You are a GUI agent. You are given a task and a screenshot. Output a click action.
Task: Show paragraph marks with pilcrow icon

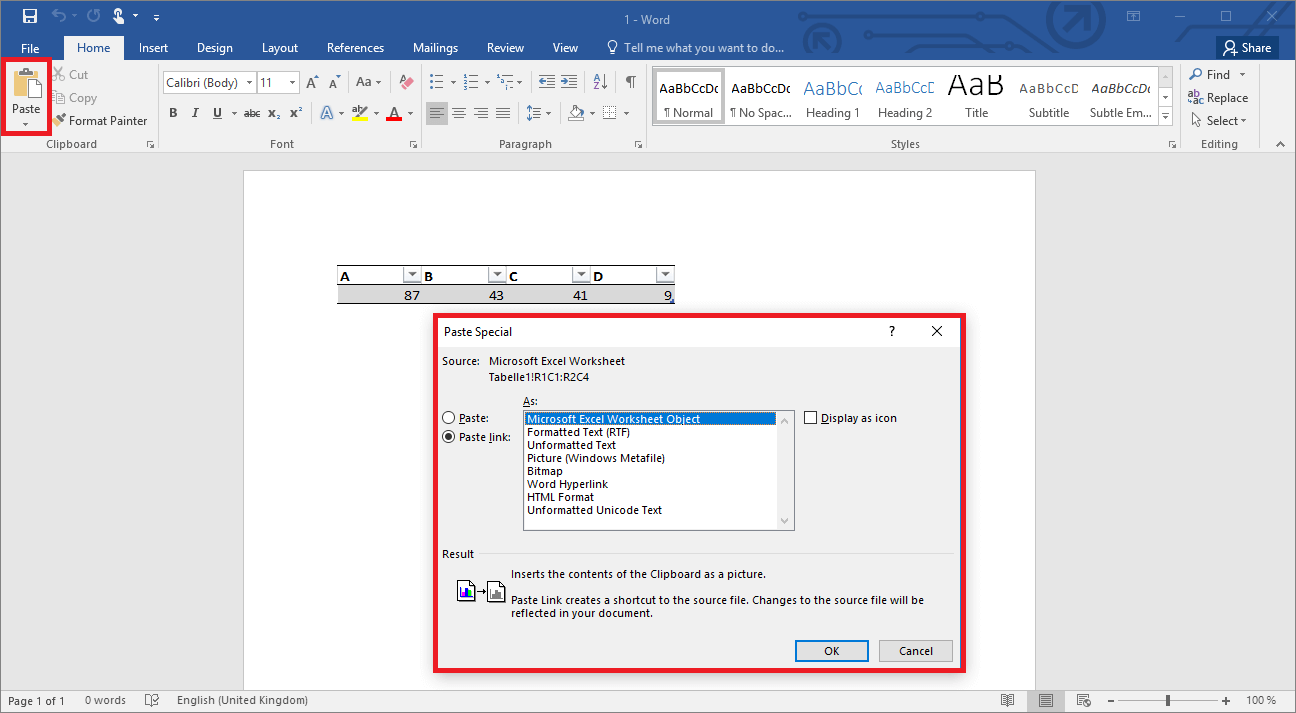(x=630, y=82)
